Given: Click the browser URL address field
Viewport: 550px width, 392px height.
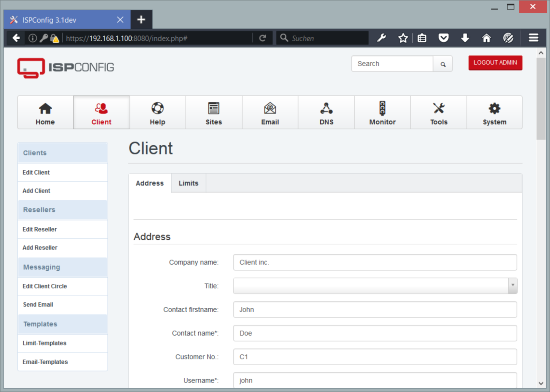Looking at the screenshot, I should [x=158, y=38].
